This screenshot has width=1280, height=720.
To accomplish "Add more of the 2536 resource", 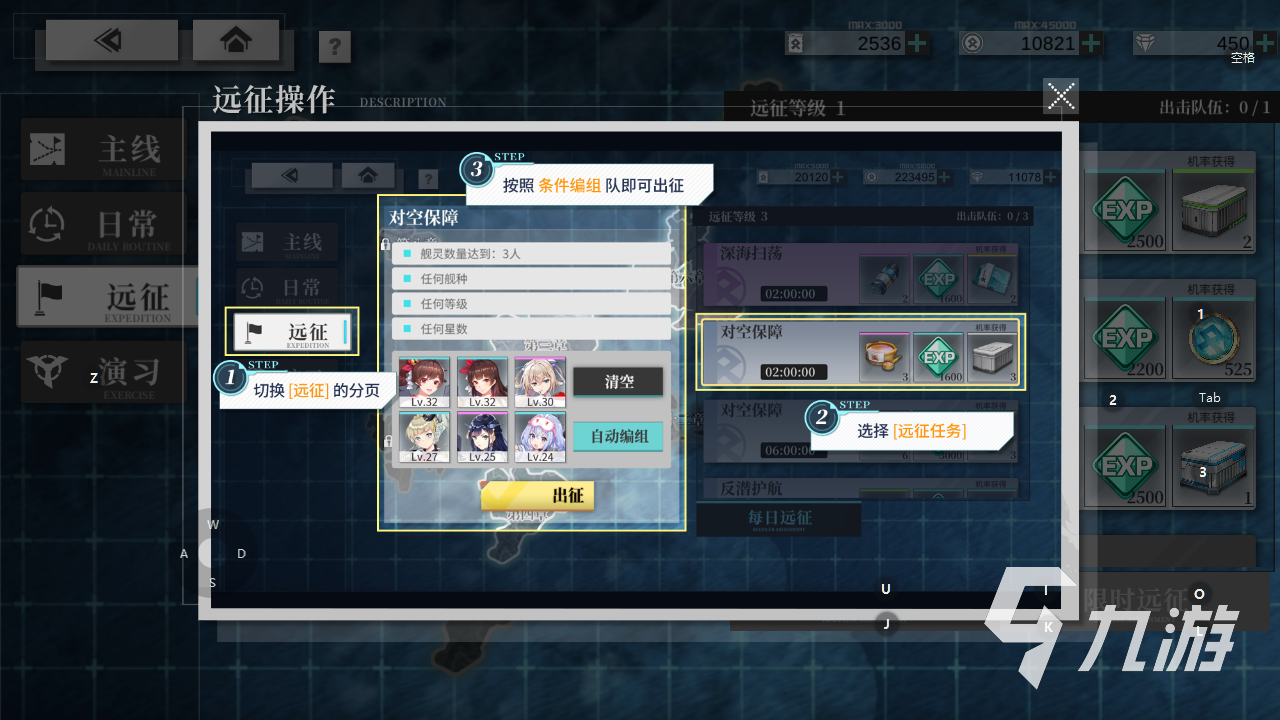I will pos(917,43).
